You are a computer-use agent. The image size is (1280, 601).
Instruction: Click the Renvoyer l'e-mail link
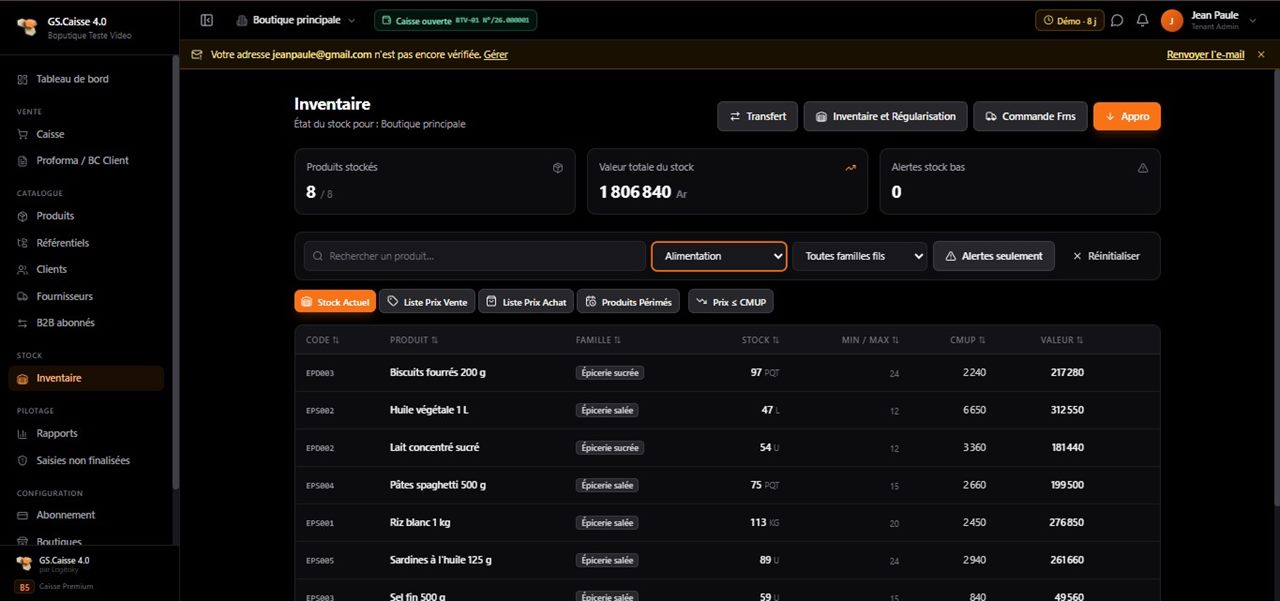pyautogui.click(x=1206, y=54)
